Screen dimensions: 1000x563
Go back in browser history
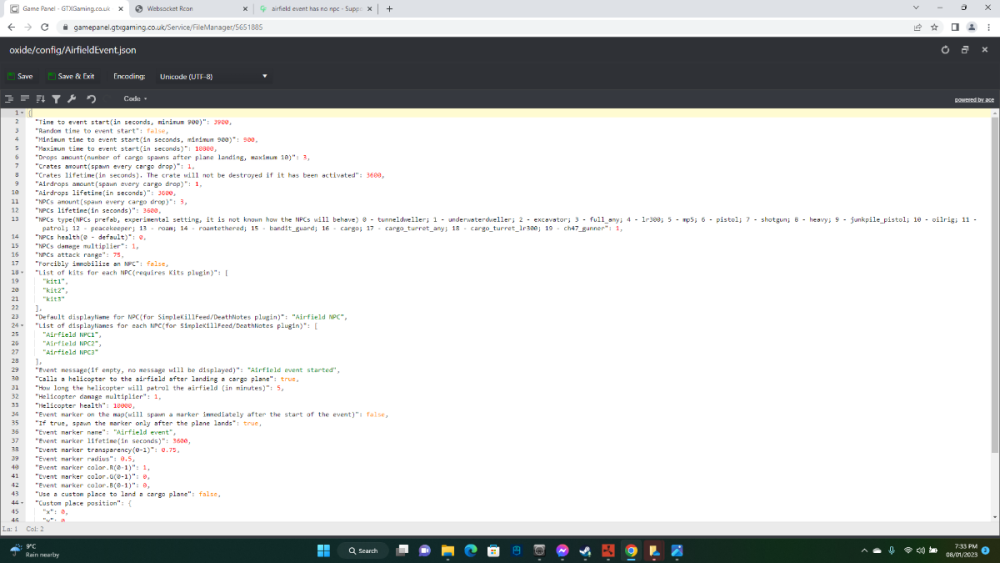[x=11, y=27]
